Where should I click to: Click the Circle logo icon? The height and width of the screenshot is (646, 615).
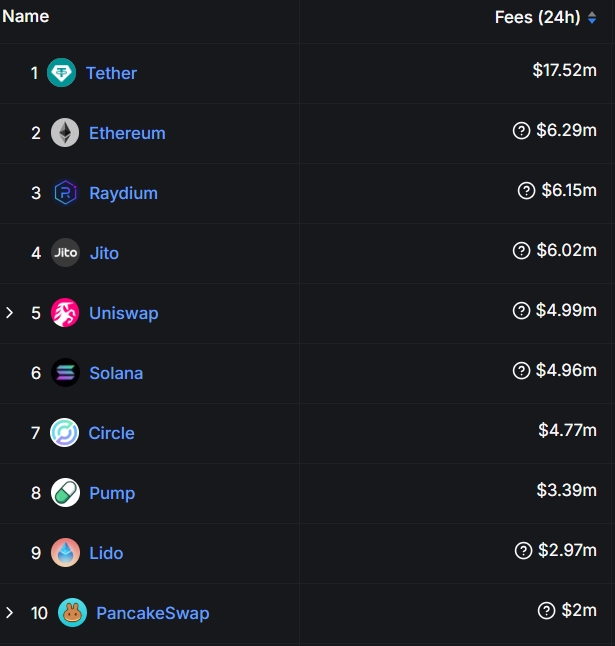click(x=64, y=433)
